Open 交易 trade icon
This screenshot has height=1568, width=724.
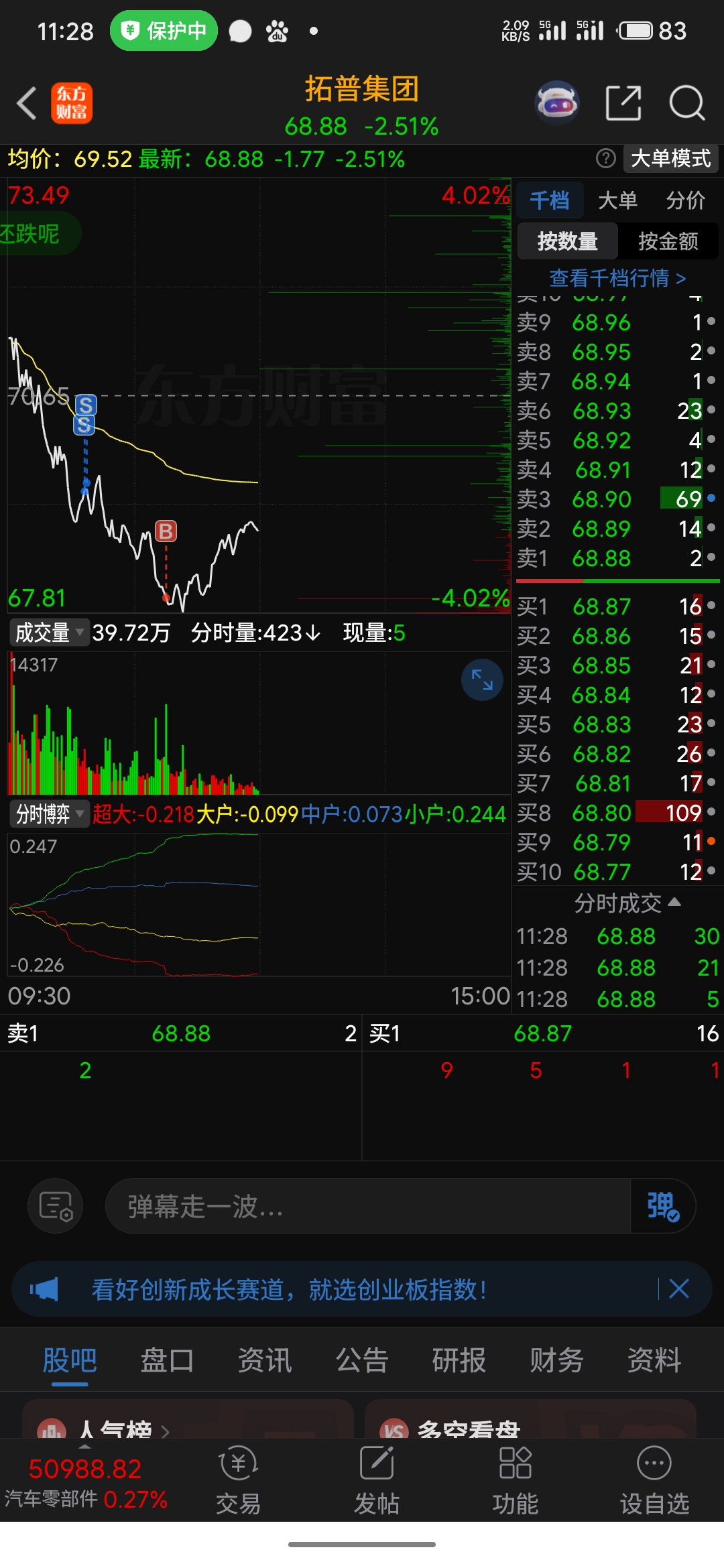coord(238,1480)
